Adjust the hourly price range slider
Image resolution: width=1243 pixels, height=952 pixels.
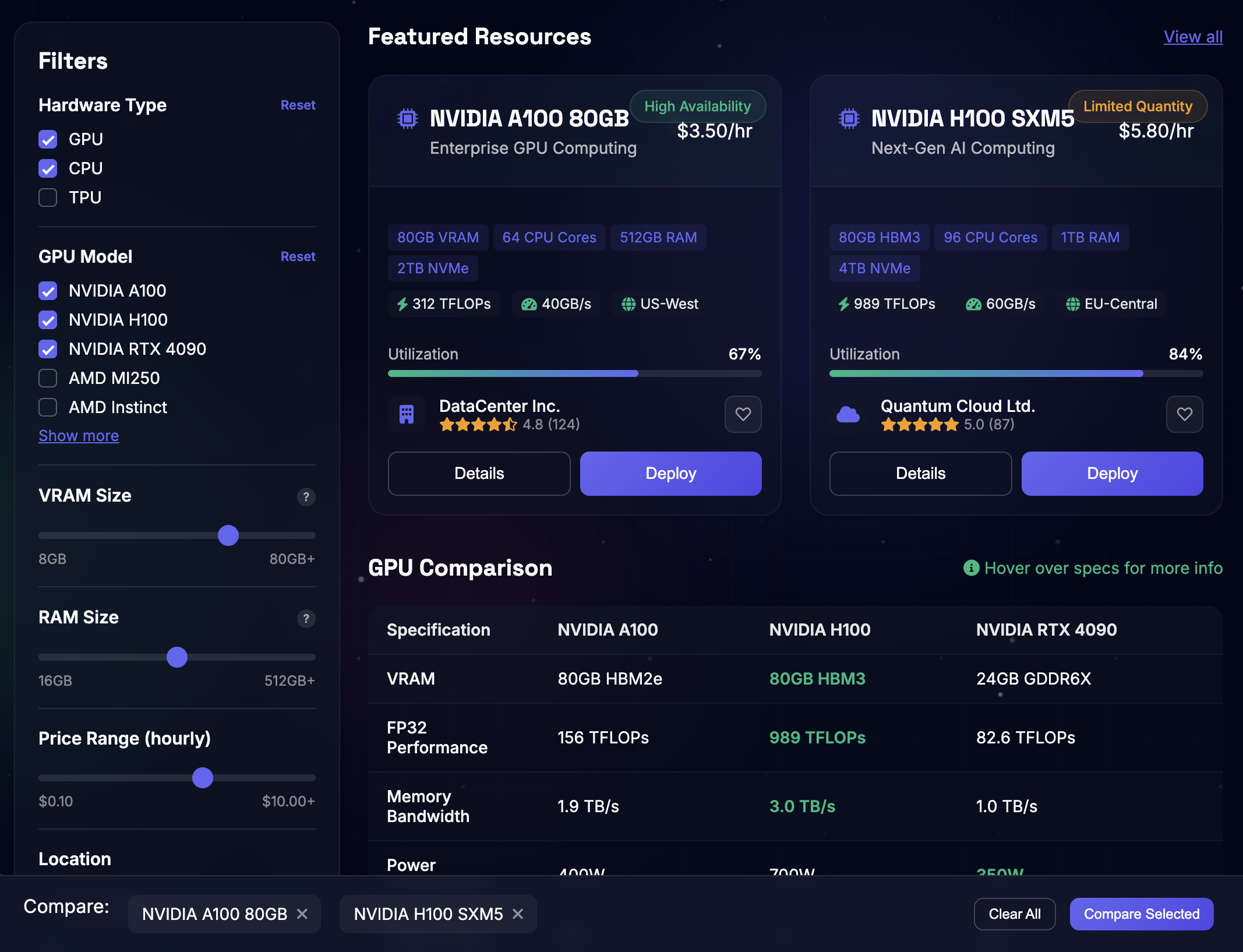pos(203,778)
